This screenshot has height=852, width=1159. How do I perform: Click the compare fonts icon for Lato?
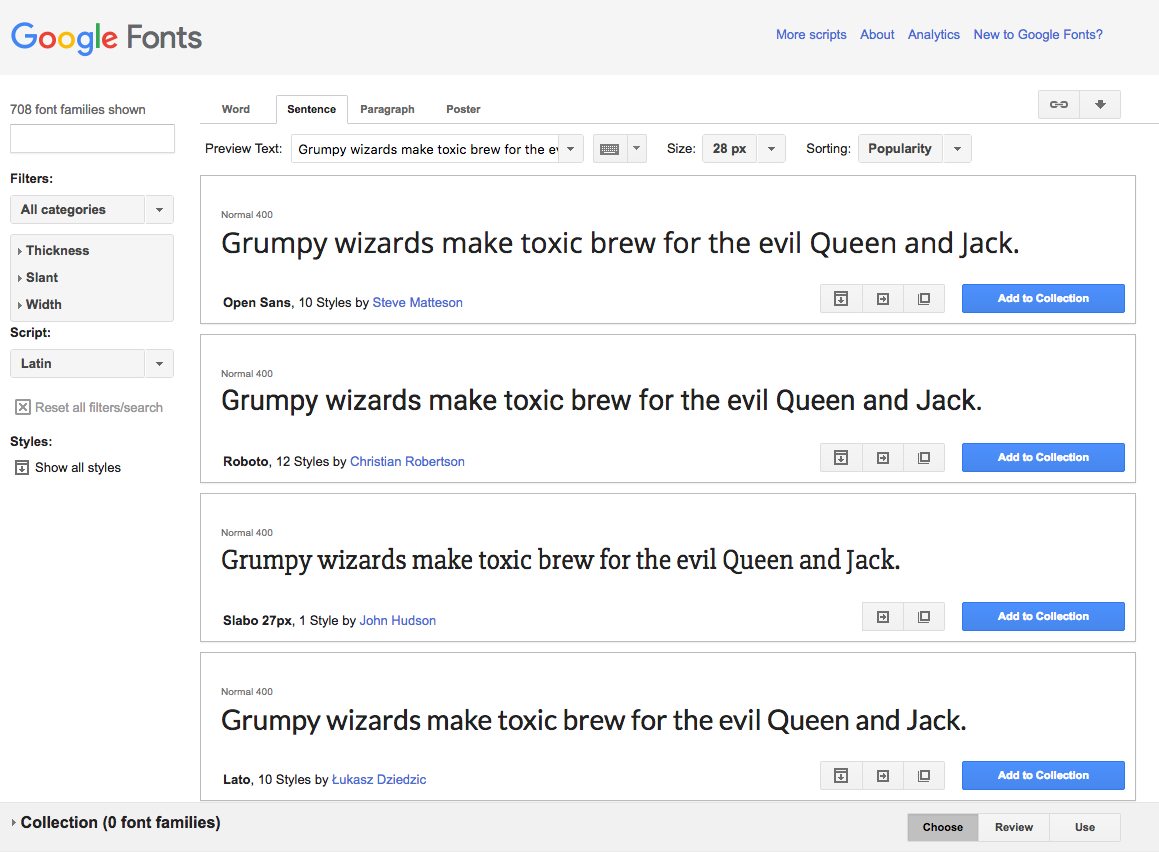tap(924, 775)
